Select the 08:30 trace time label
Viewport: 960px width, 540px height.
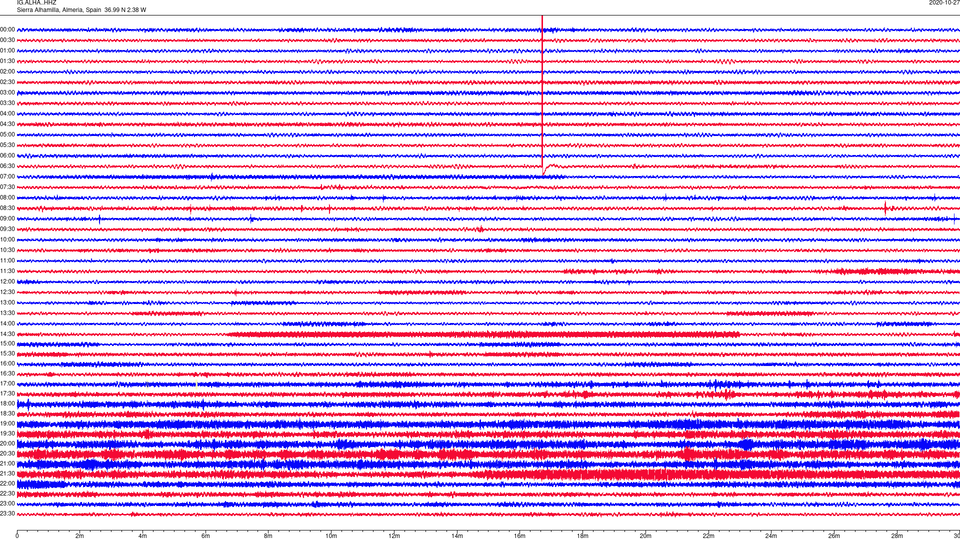point(7,208)
